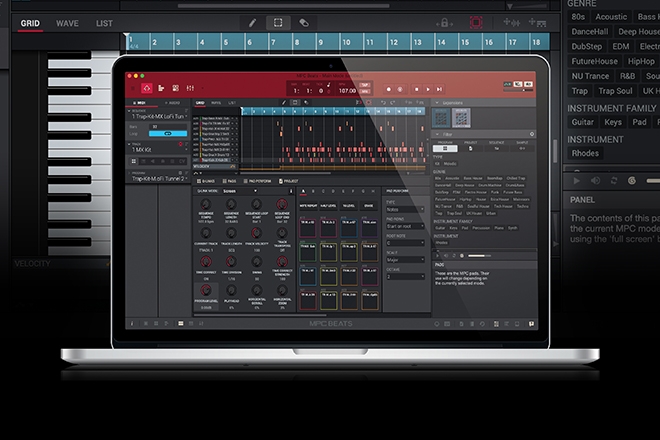Open the Octave dropdown set to 2
The image size is (660, 440).
(x=405, y=277)
